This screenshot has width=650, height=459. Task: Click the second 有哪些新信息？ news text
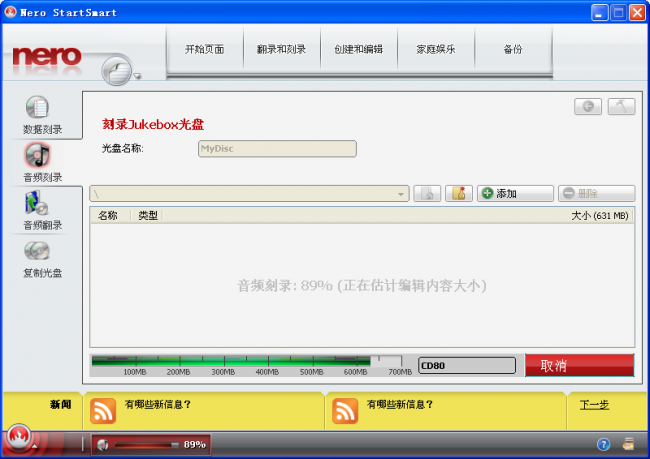[400, 404]
